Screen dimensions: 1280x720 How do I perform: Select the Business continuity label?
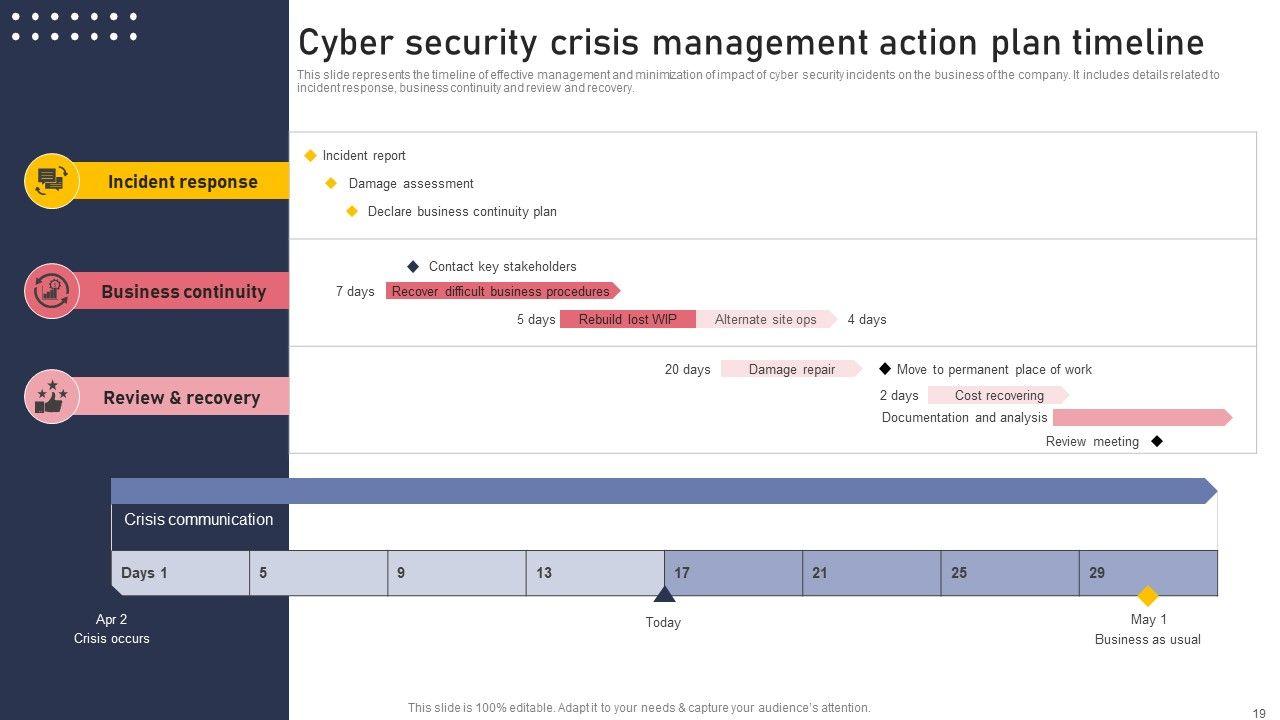(184, 292)
